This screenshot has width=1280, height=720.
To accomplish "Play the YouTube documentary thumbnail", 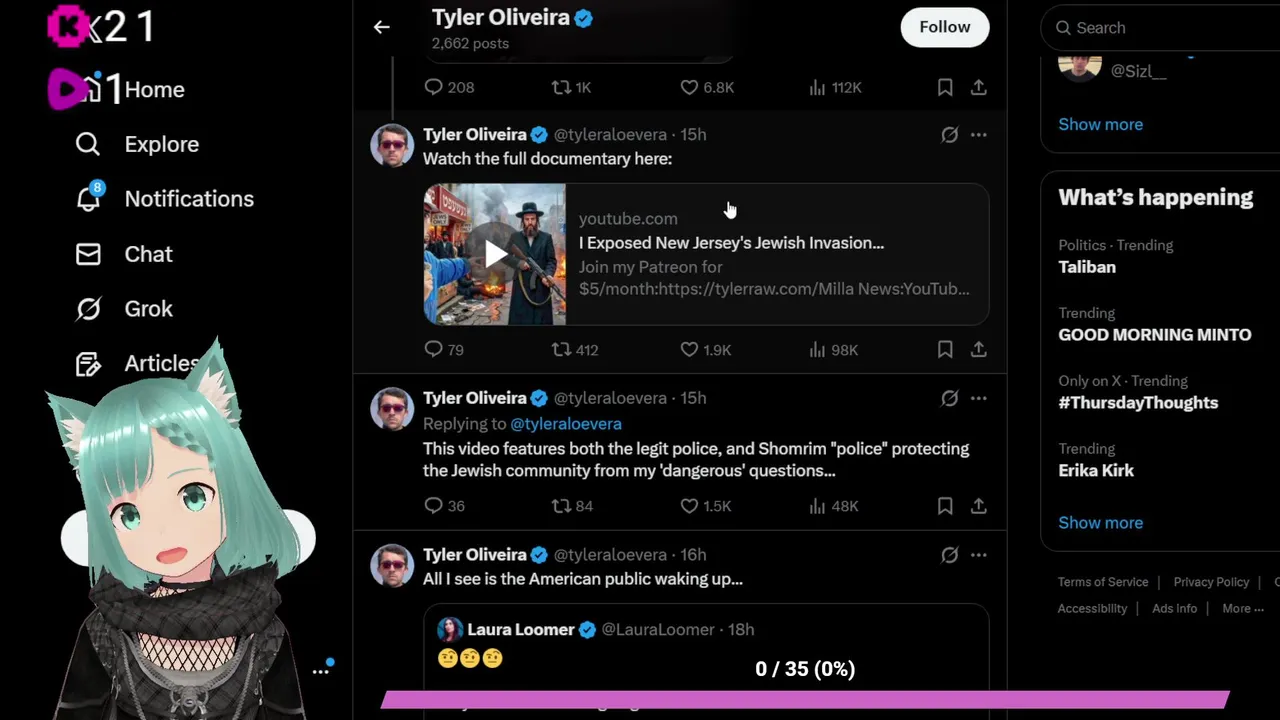I will point(495,254).
